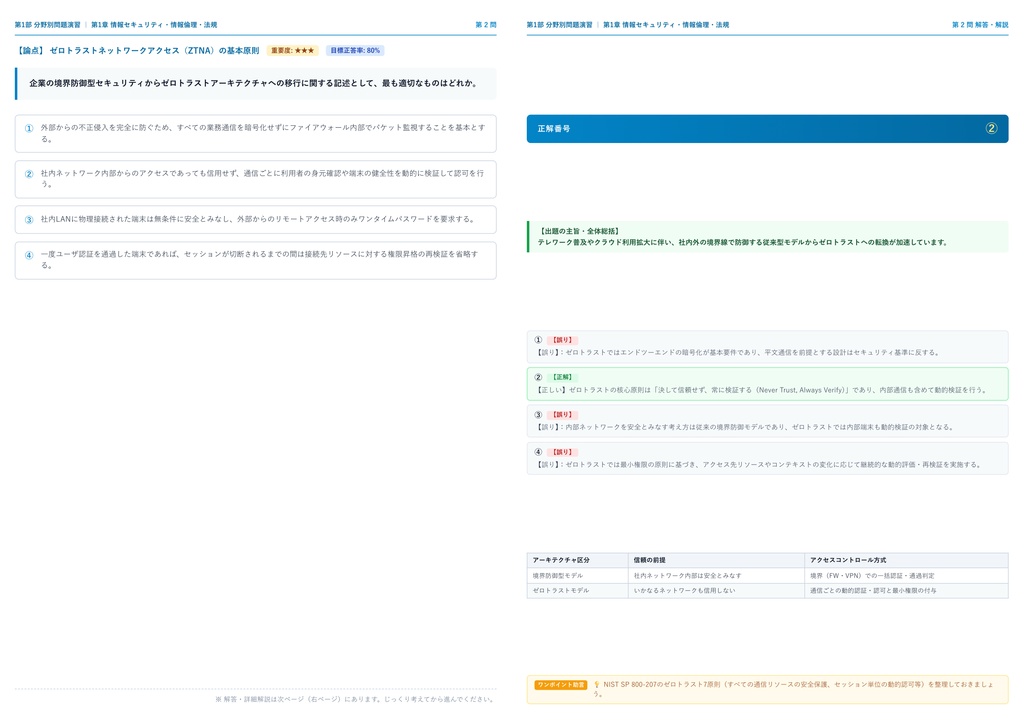Select the circled ④ marker on the 一度ユーザ認証 choice
1024x724 pixels.
(x=29, y=255)
